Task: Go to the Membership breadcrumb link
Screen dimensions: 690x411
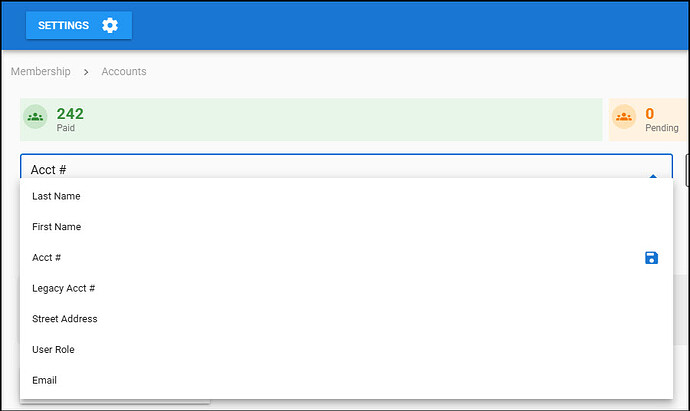Action: point(40,72)
